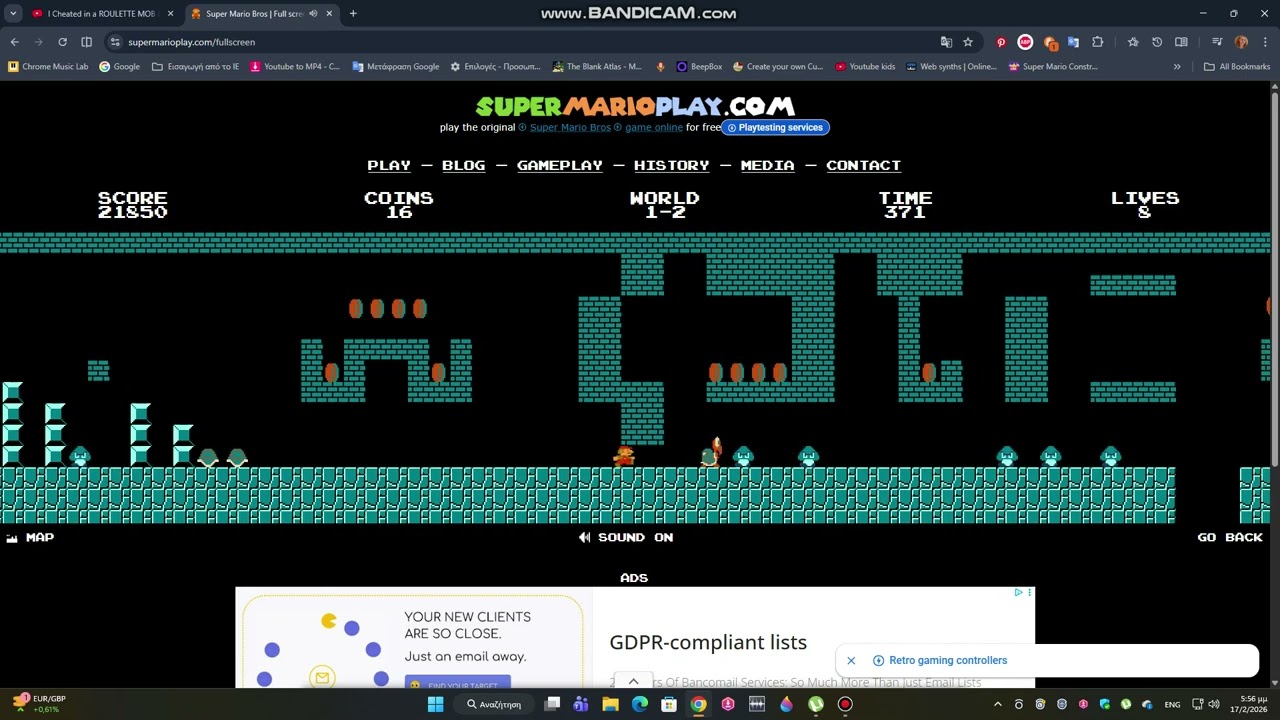Click GO BACK below the game

1230,537
